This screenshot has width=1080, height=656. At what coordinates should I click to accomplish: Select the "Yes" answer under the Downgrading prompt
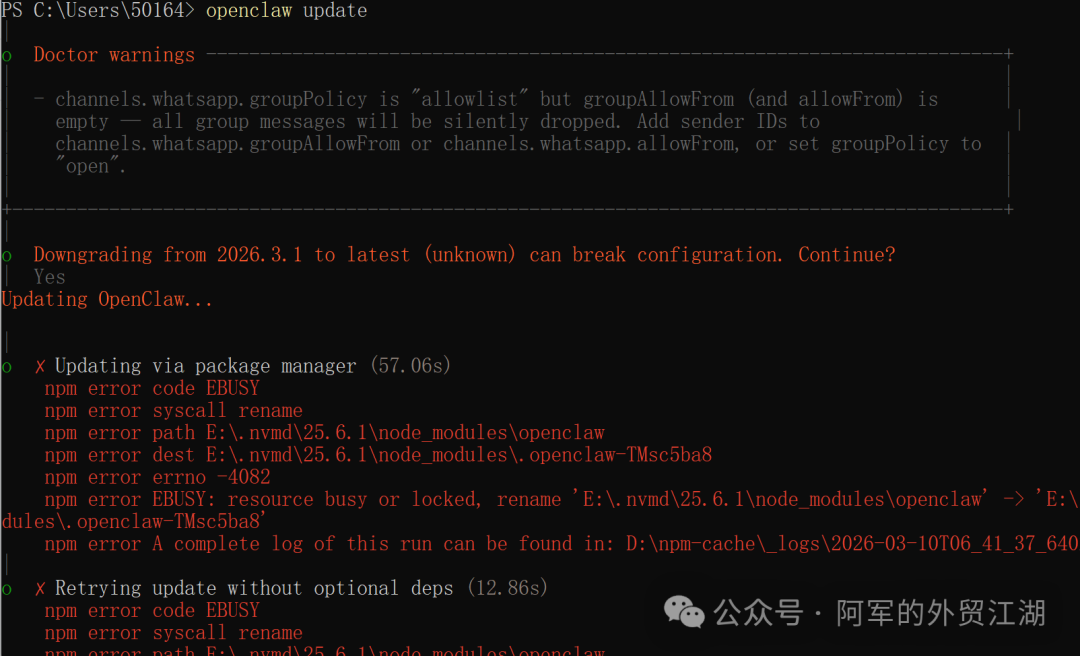[x=49, y=277]
